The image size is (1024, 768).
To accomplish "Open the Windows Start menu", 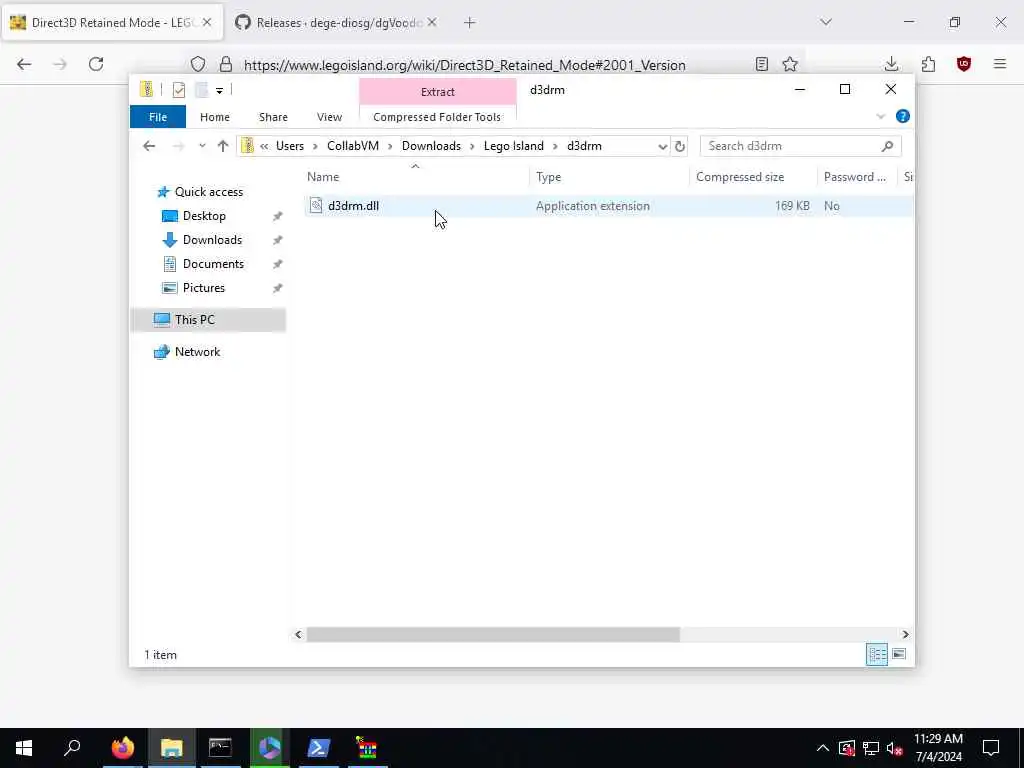I will pyautogui.click(x=24, y=748).
